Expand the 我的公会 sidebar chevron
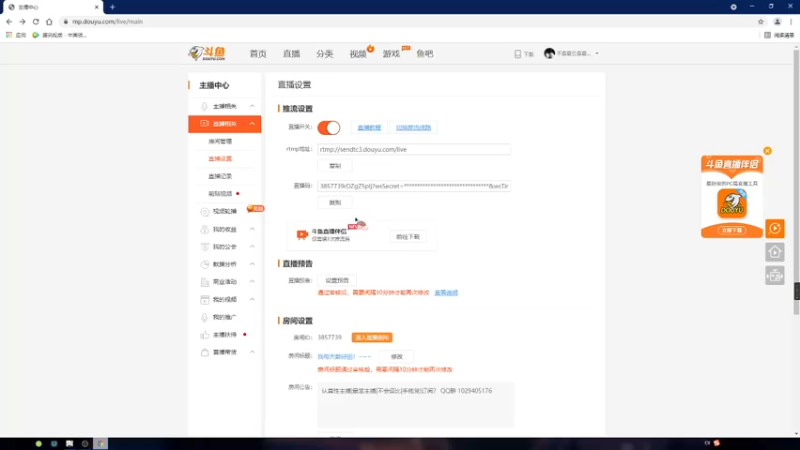 click(252, 246)
